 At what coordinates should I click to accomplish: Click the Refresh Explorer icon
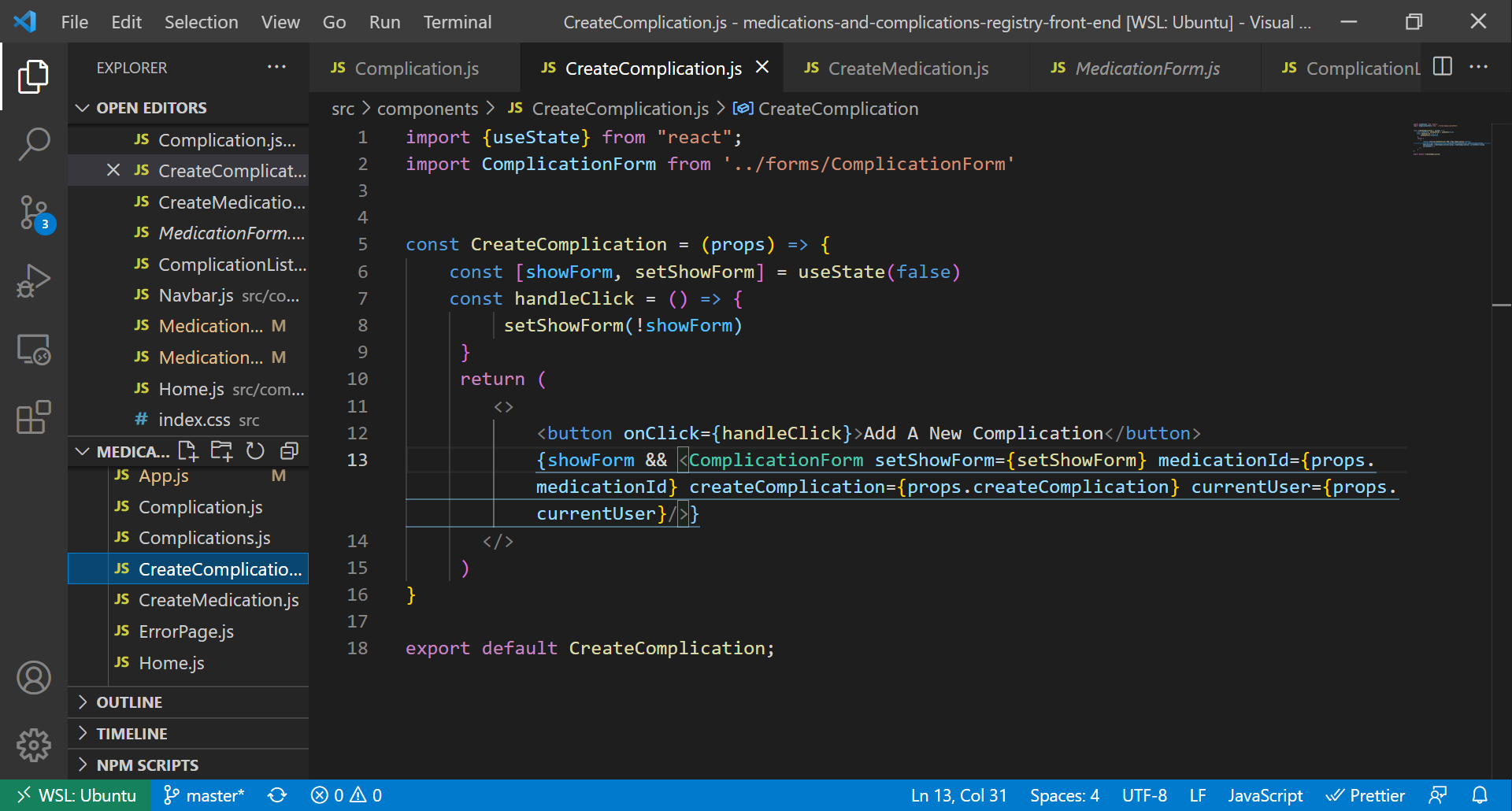click(255, 451)
